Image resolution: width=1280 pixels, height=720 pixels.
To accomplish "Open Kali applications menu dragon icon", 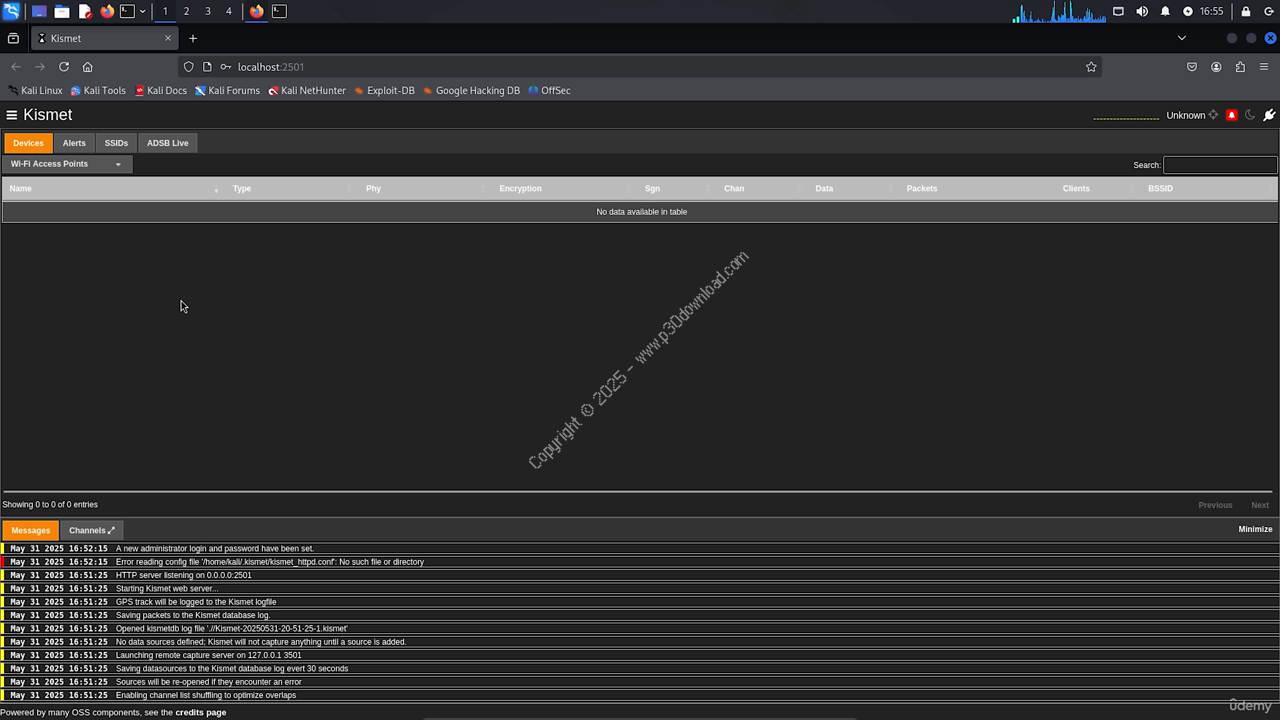I will (x=11, y=11).
